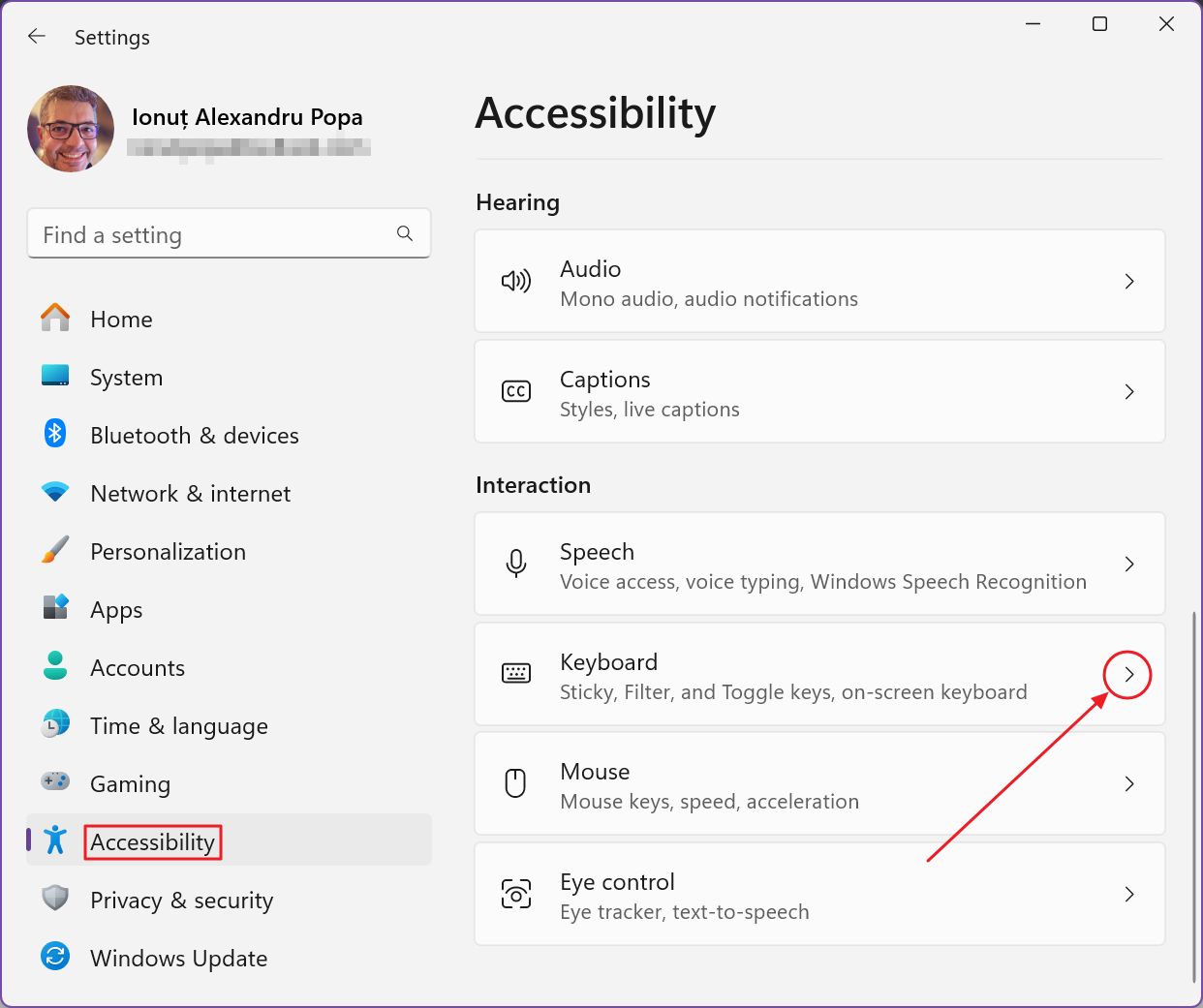Viewport: 1203px width, 1008px height.
Task: Click the Network wifi icon in sidebar
Action: tap(55, 492)
